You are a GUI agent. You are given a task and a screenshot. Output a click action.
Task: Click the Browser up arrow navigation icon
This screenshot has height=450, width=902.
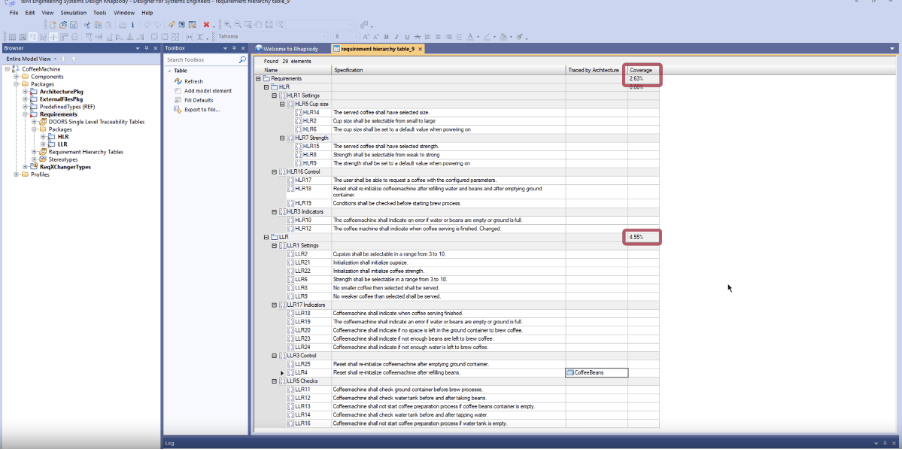point(74,59)
